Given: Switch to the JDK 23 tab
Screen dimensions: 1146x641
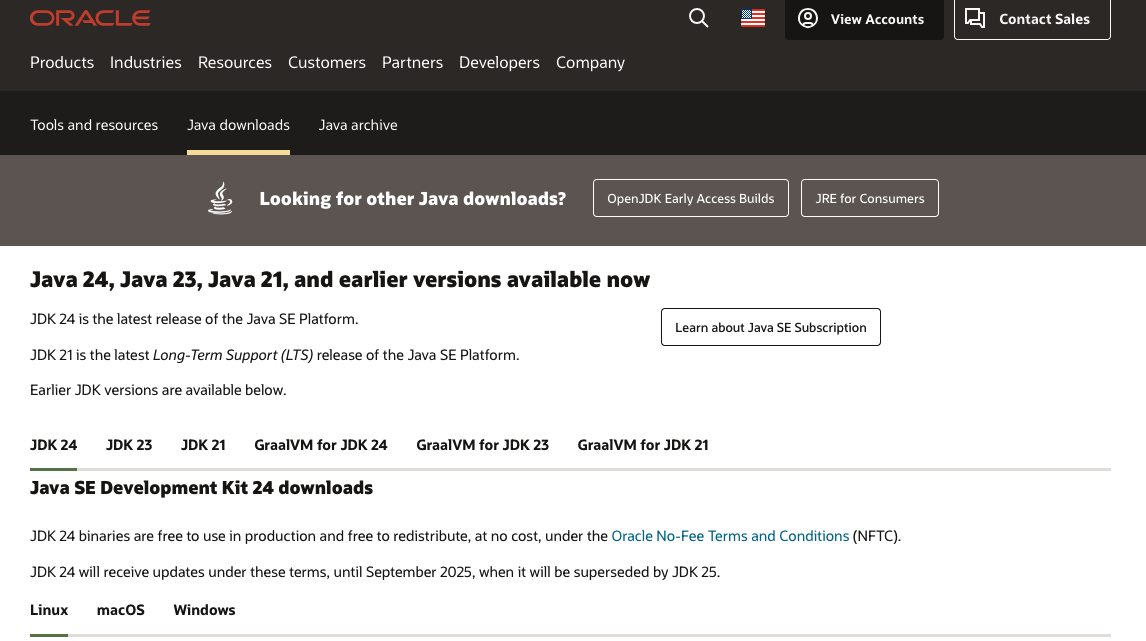Looking at the screenshot, I should pyautogui.click(x=129, y=445).
